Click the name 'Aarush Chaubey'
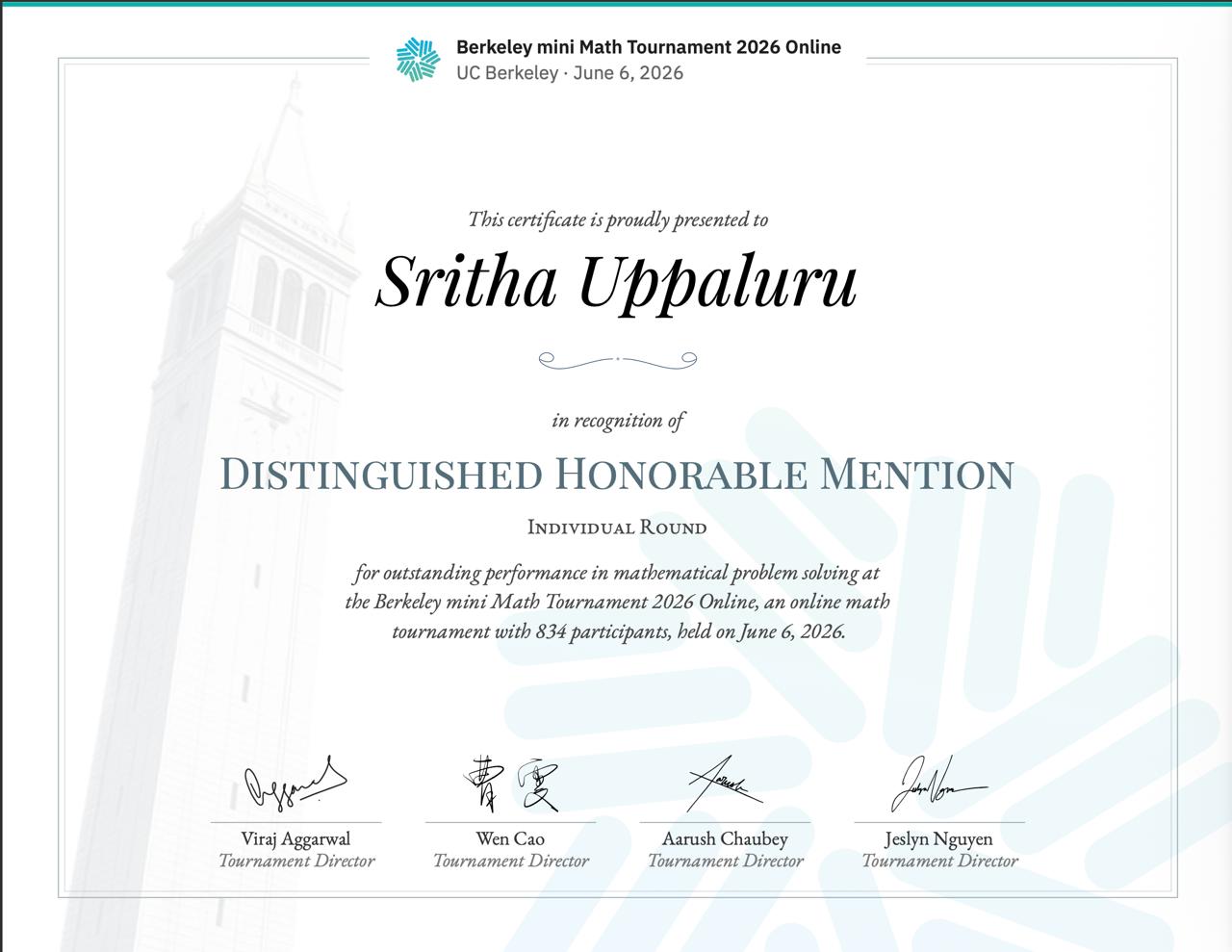1232x952 pixels. pyautogui.click(x=725, y=839)
